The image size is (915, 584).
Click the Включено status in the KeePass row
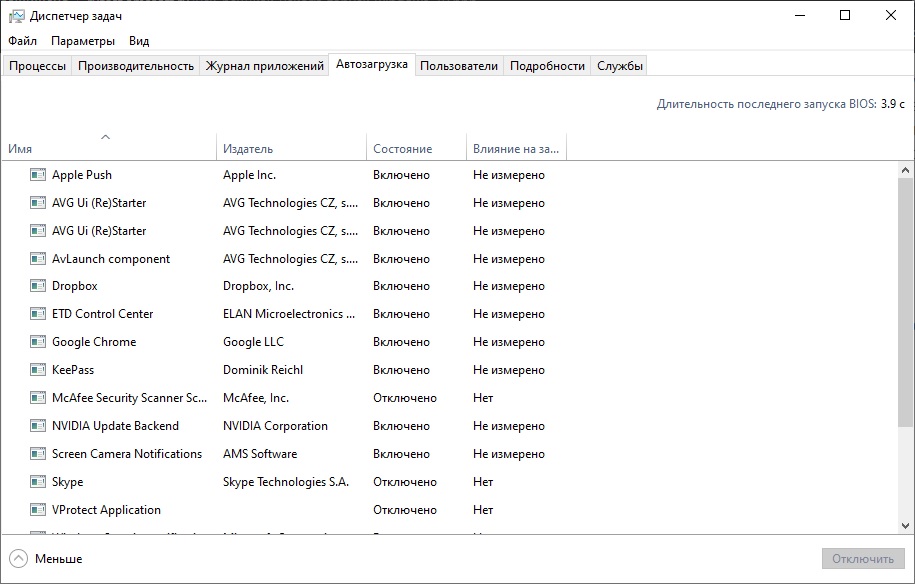point(401,370)
